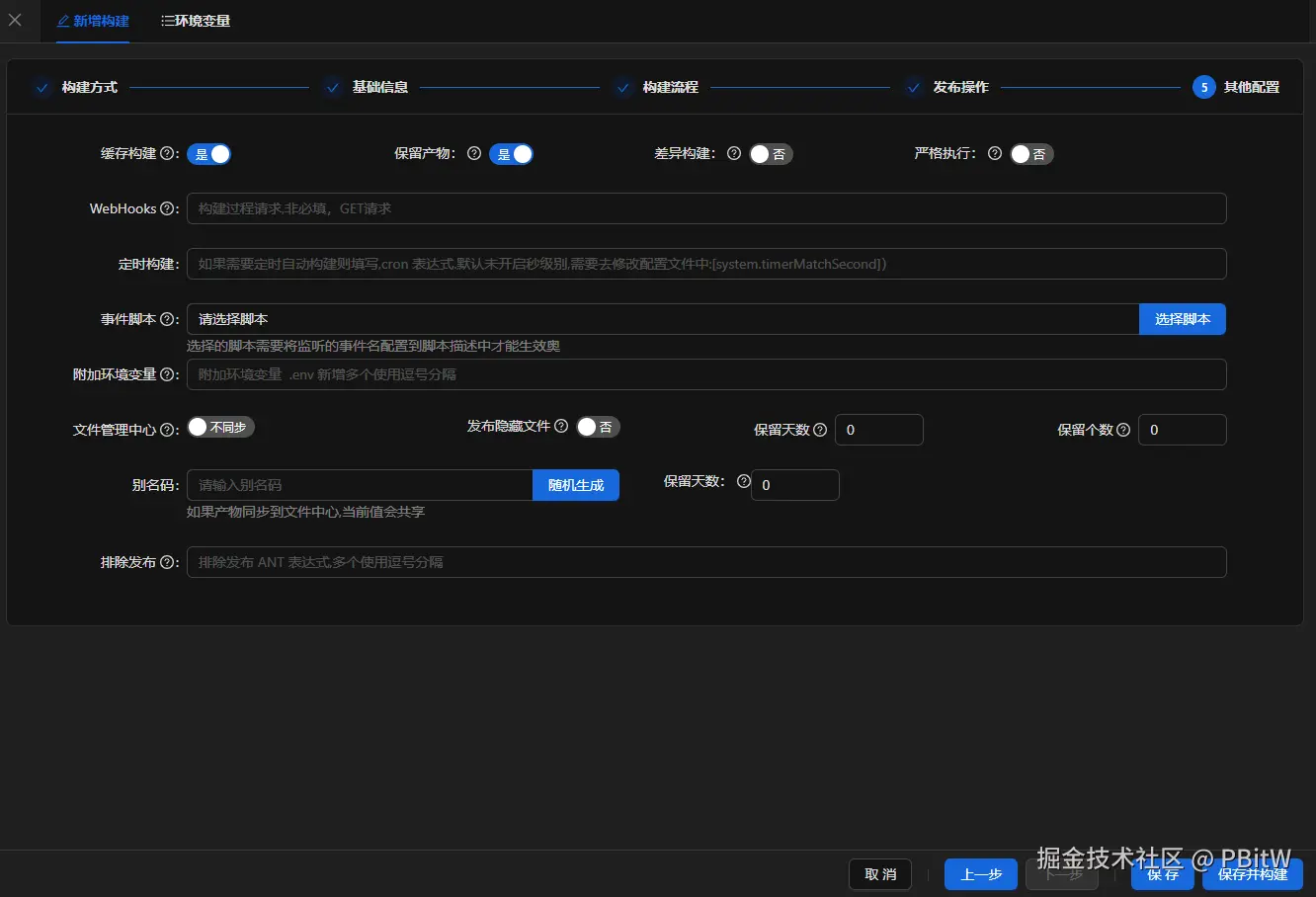Toggle the 保留产物 switch
This screenshot has width=1316, height=897.
tap(511, 154)
